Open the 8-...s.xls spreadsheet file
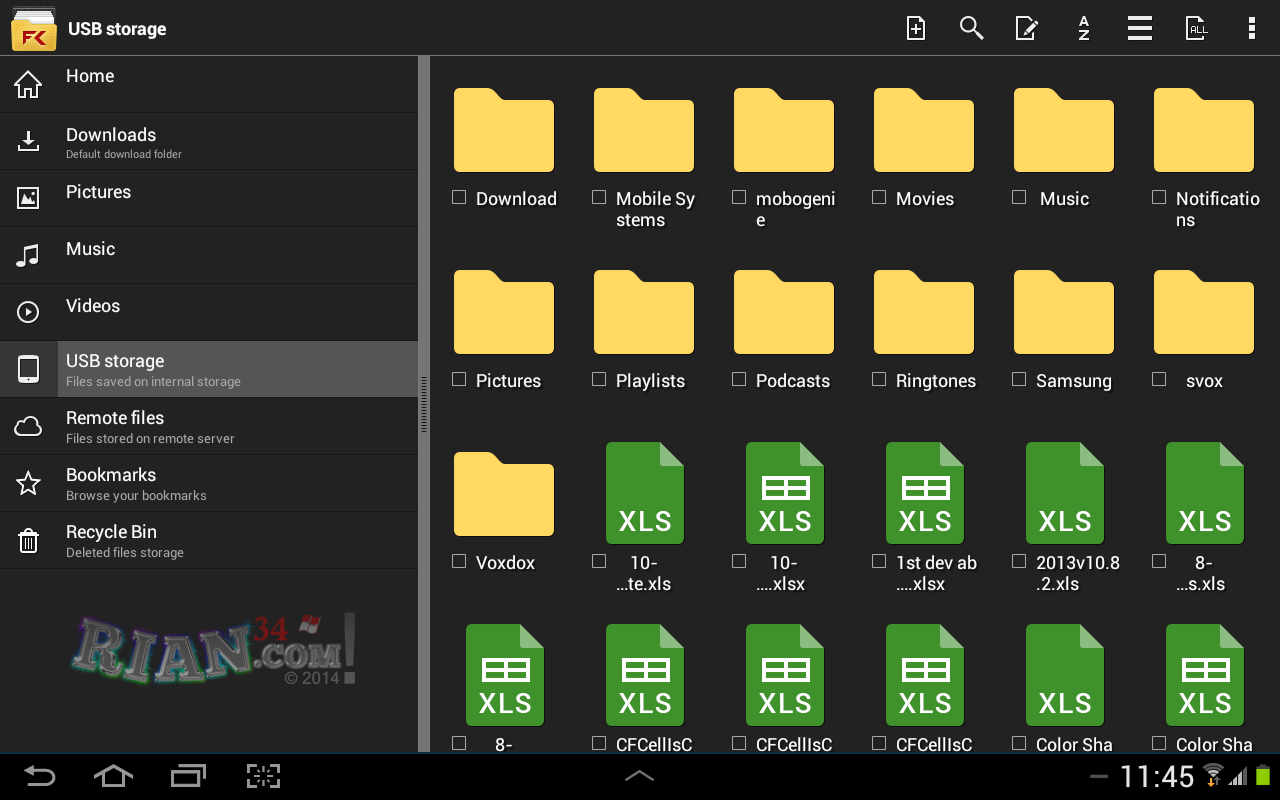The image size is (1280, 800). pos(1204,493)
